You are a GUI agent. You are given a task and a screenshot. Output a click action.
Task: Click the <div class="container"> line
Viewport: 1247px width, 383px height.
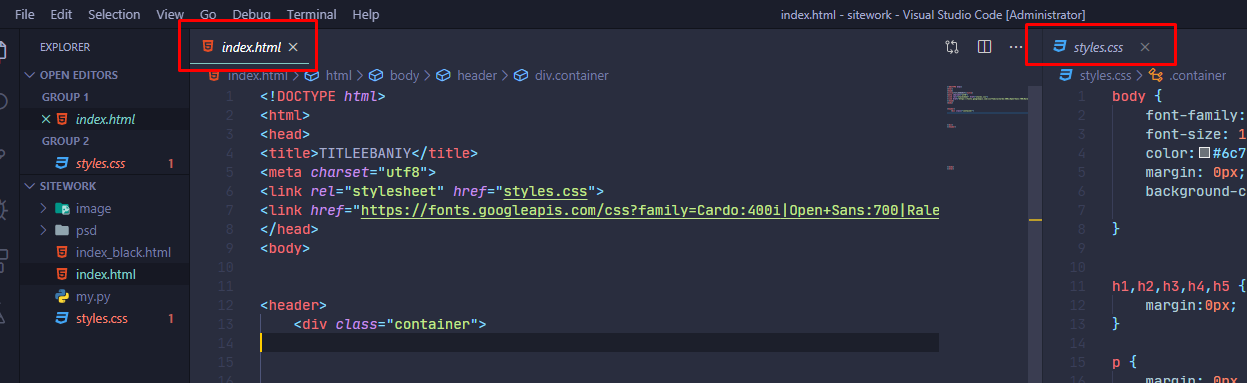coord(389,324)
